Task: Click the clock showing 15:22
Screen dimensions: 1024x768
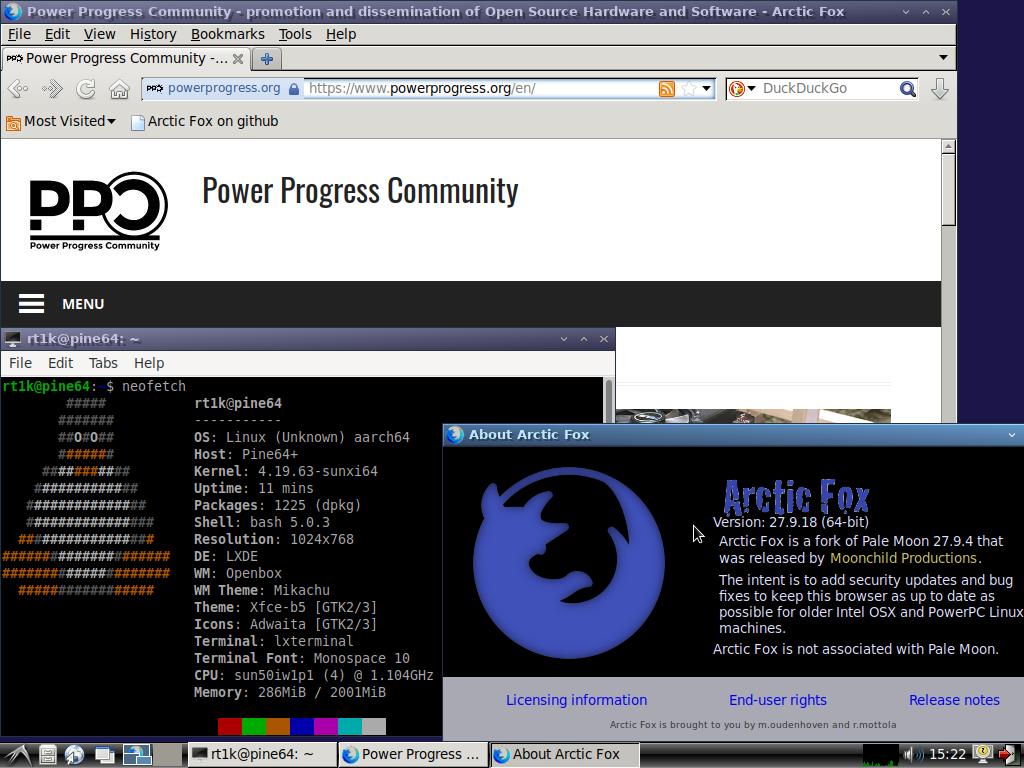Action: [947, 755]
